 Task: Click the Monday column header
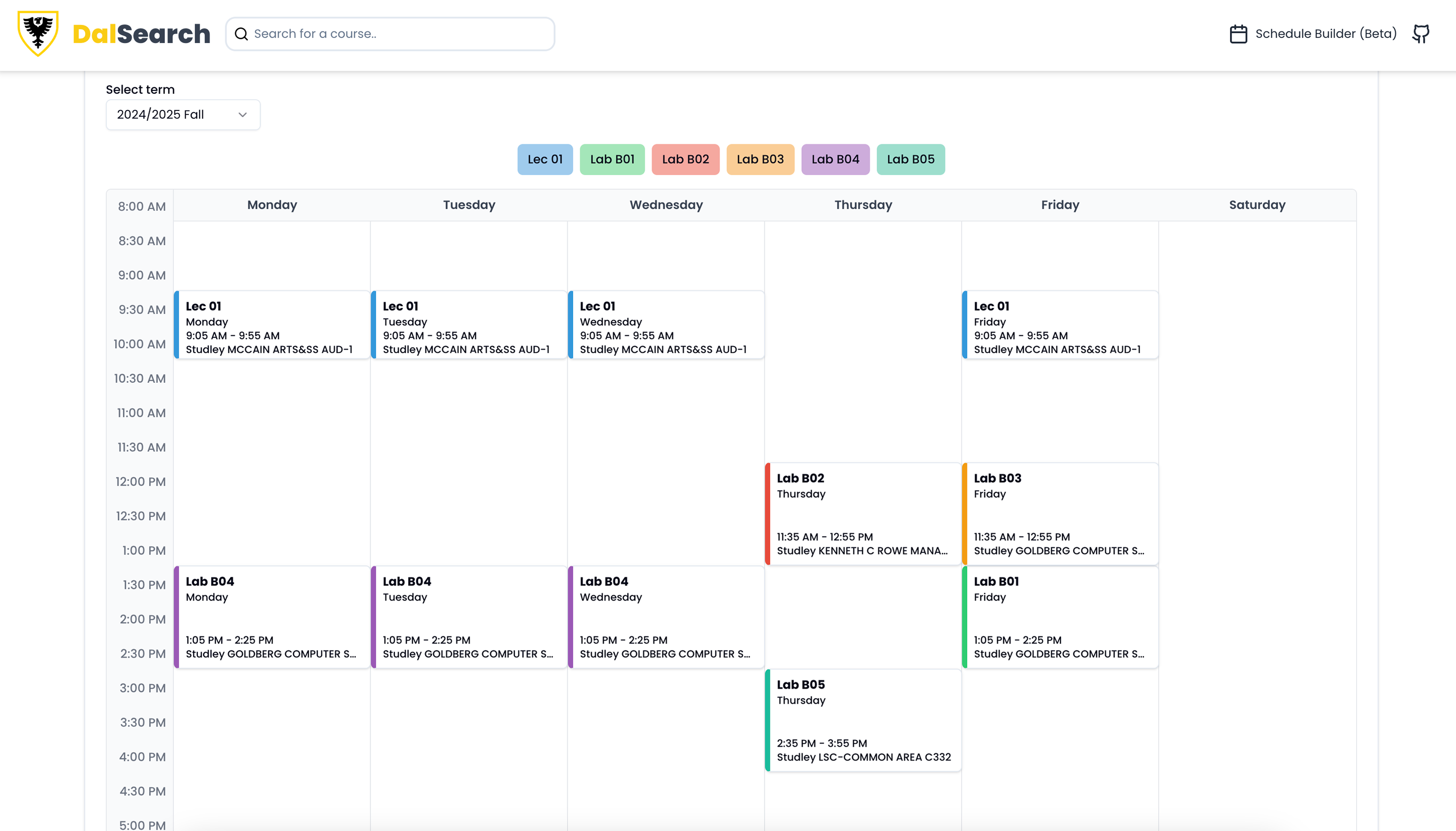tap(272, 205)
